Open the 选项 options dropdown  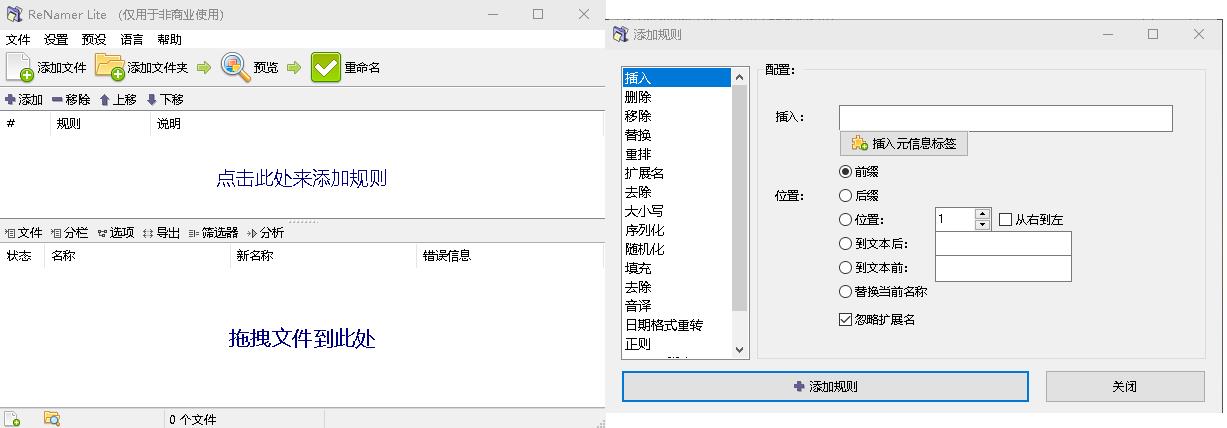pyautogui.click(x=115, y=233)
